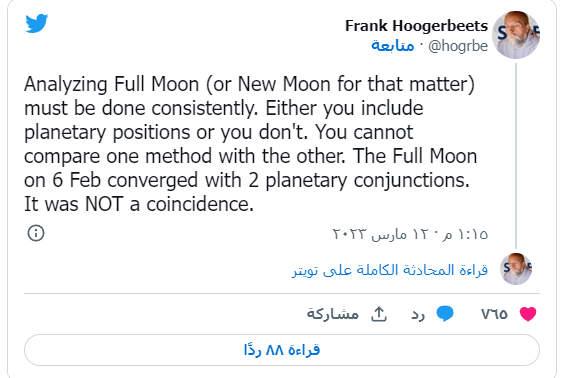This screenshot has height=378, width=563.
Task: Open the قراءة ٨٨ ردًا replies button
Action: tap(282, 350)
